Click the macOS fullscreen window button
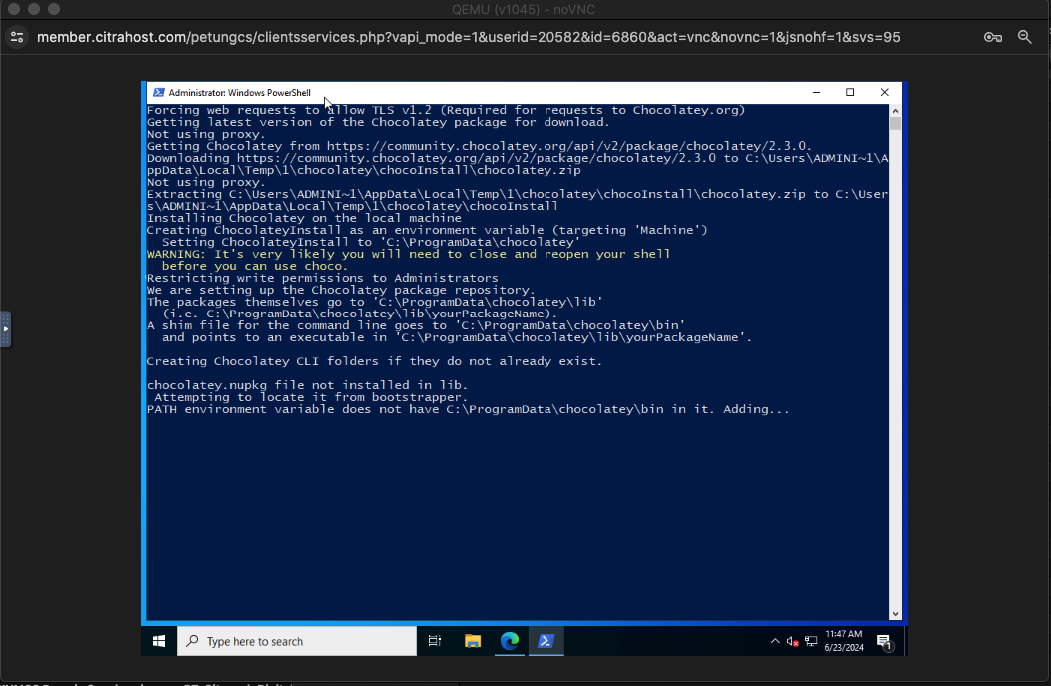 pyautogui.click(x=54, y=9)
